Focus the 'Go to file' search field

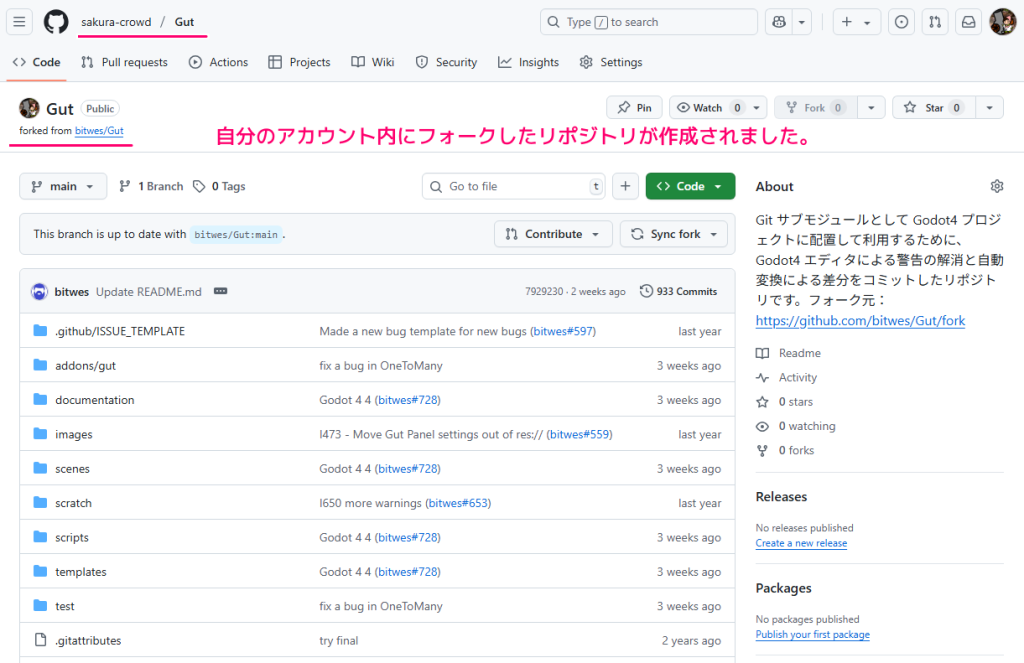click(514, 186)
